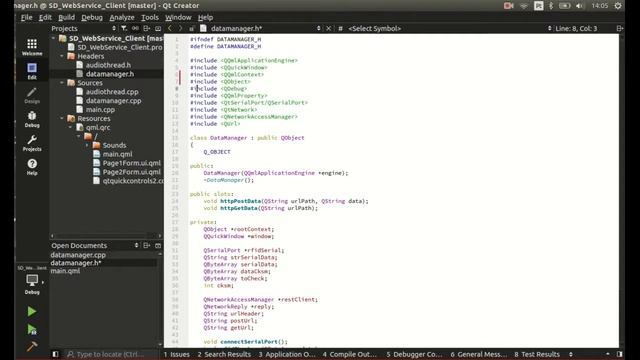The image size is (640, 360).
Task: Show the Compile Output pane
Action: [x=349, y=354]
